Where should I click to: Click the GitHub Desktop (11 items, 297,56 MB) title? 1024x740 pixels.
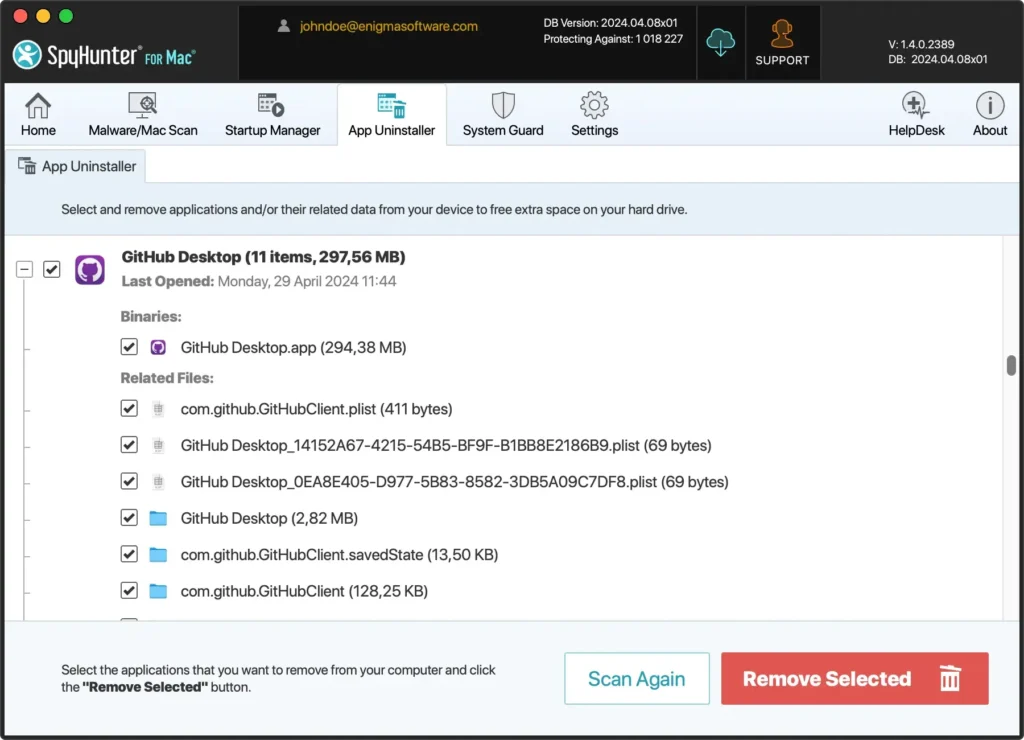pyautogui.click(x=263, y=257)
